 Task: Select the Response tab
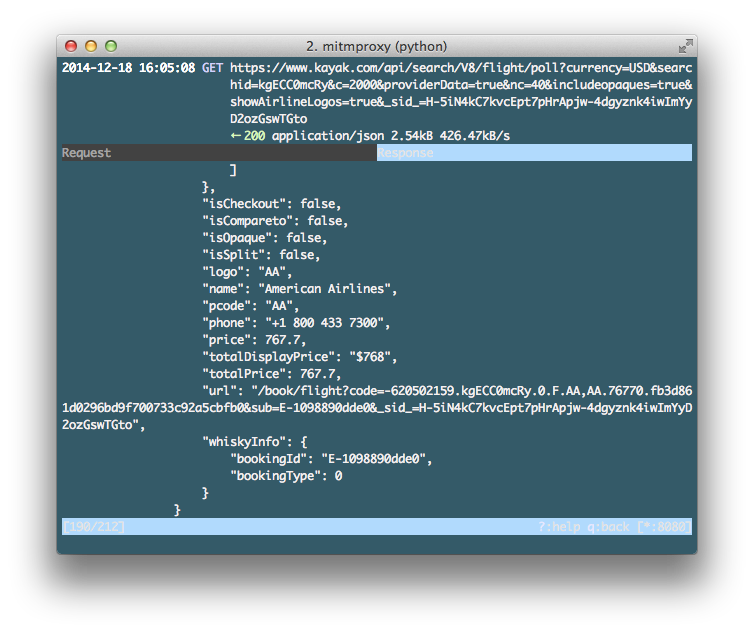coord(405,153)
